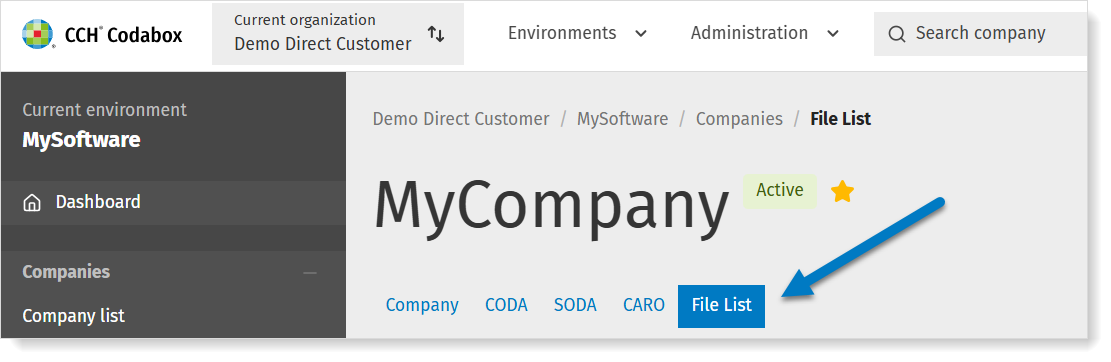This screenshot has height=362, width=1111.
Task: Click the Dashboard home icon
Action: pyautogui.click(x=32, y=203)
